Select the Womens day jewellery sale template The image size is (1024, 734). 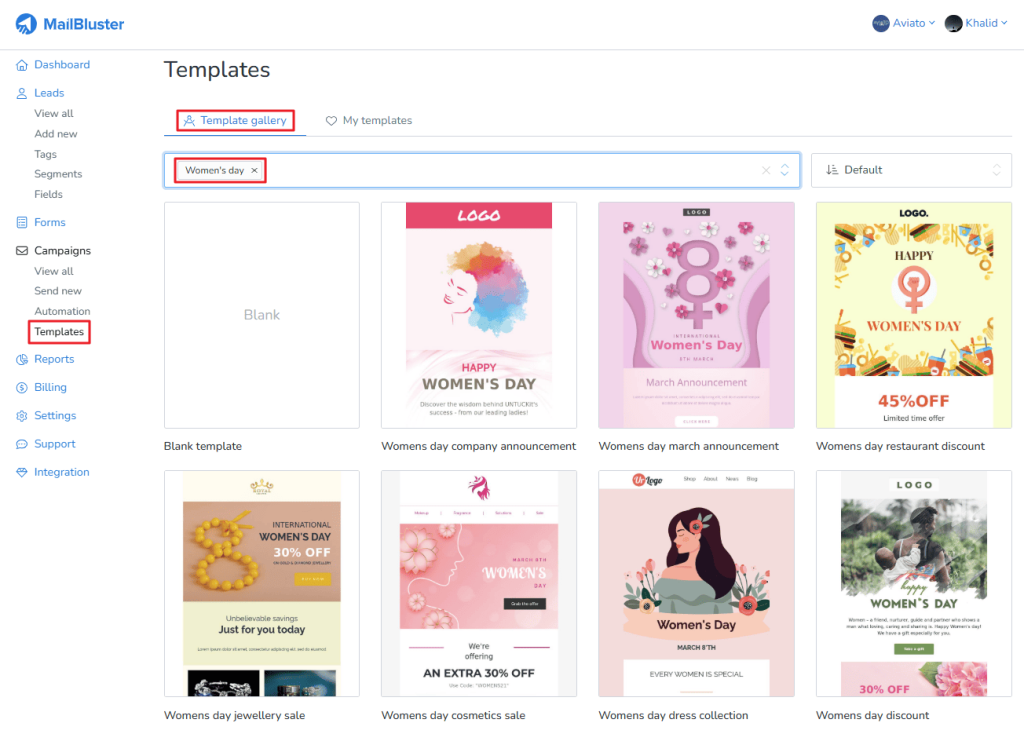[x=261, y=583]
